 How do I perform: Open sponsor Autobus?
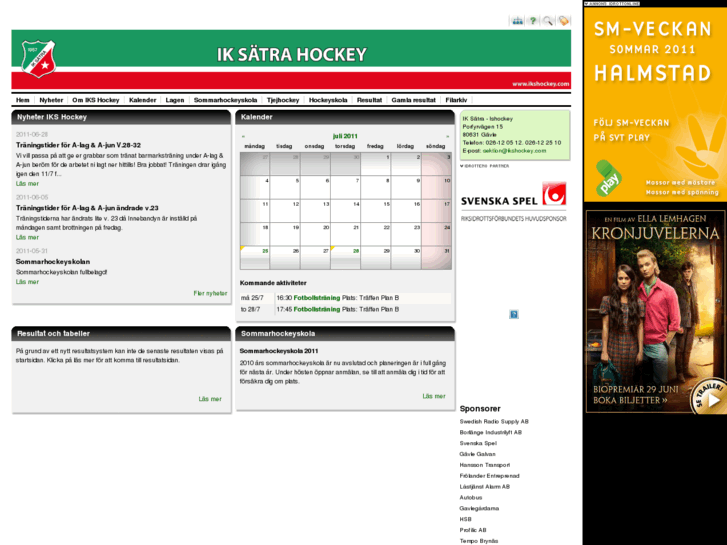471,497
